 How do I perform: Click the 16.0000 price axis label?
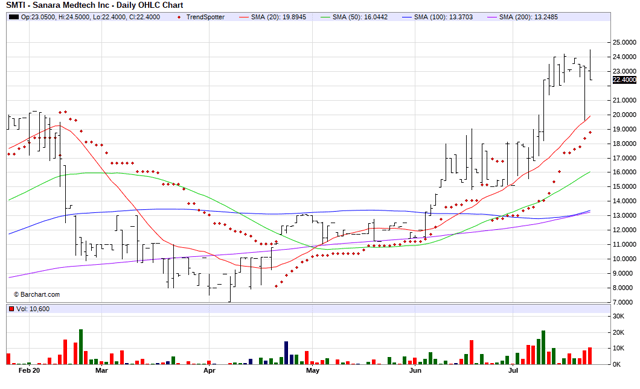pos(624,172)
